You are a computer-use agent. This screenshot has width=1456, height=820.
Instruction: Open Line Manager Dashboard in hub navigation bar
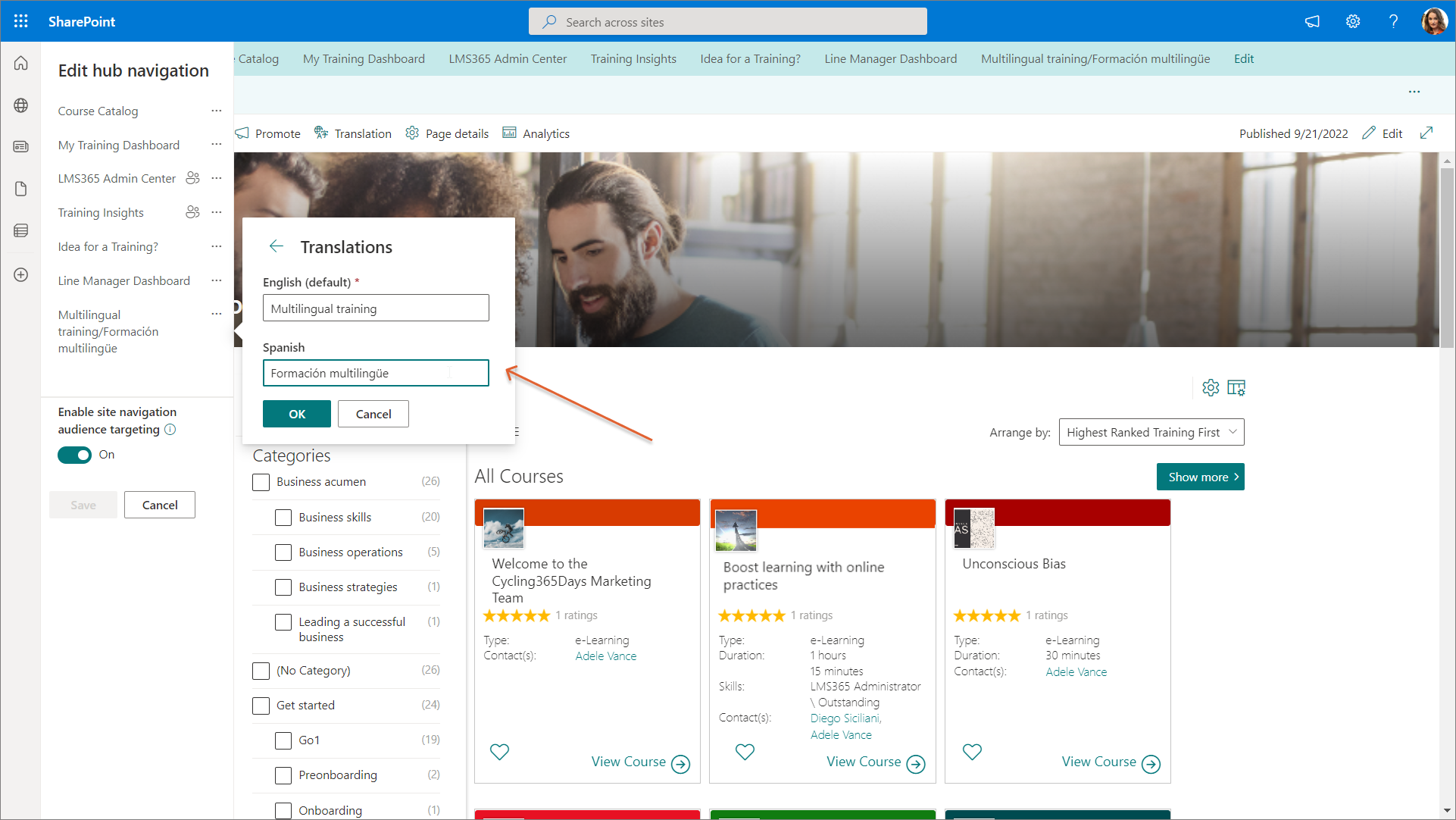click(890, 58)
